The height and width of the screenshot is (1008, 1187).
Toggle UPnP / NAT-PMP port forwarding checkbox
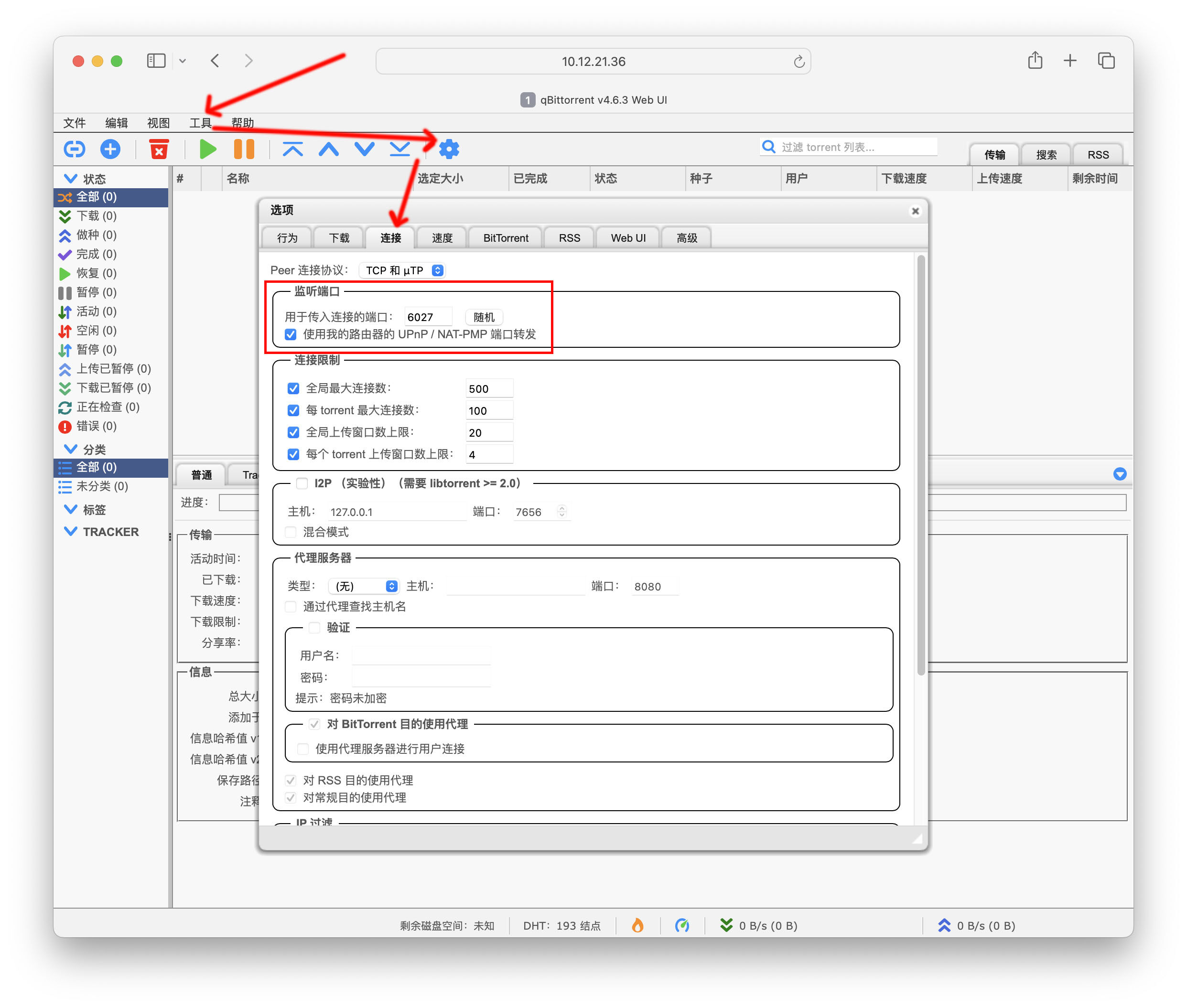point(291,334)
